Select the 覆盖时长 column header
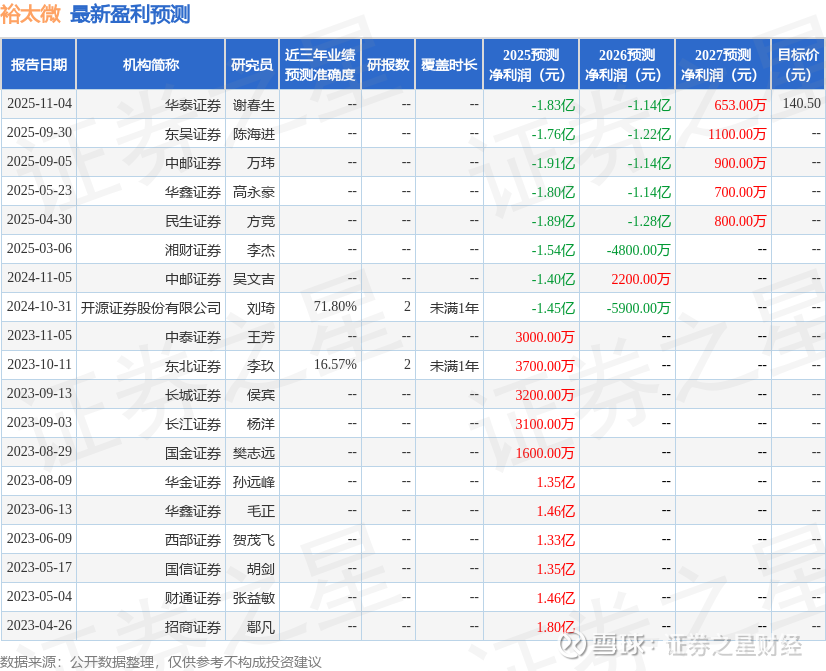826x671 pixels. (x=449, y=64)
